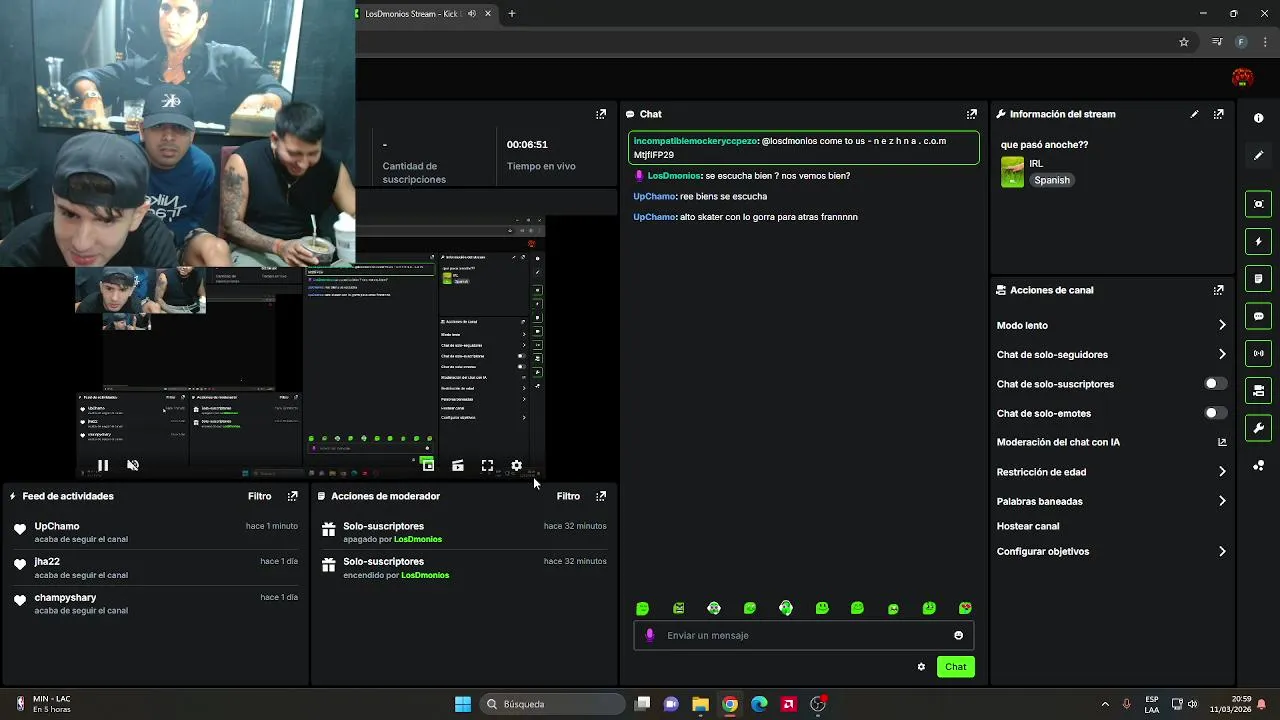
Task: Open chat settings gear beside Chat button
Action: pyautogui.click(x=921, y=667)
